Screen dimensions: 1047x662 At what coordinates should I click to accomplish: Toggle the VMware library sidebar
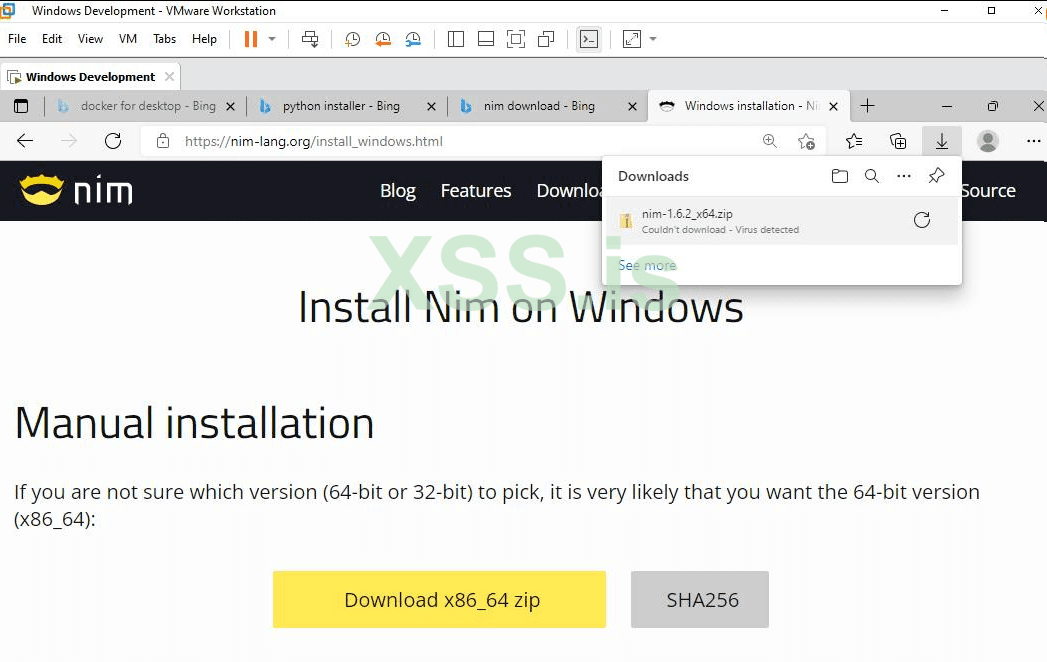point(455,39)
